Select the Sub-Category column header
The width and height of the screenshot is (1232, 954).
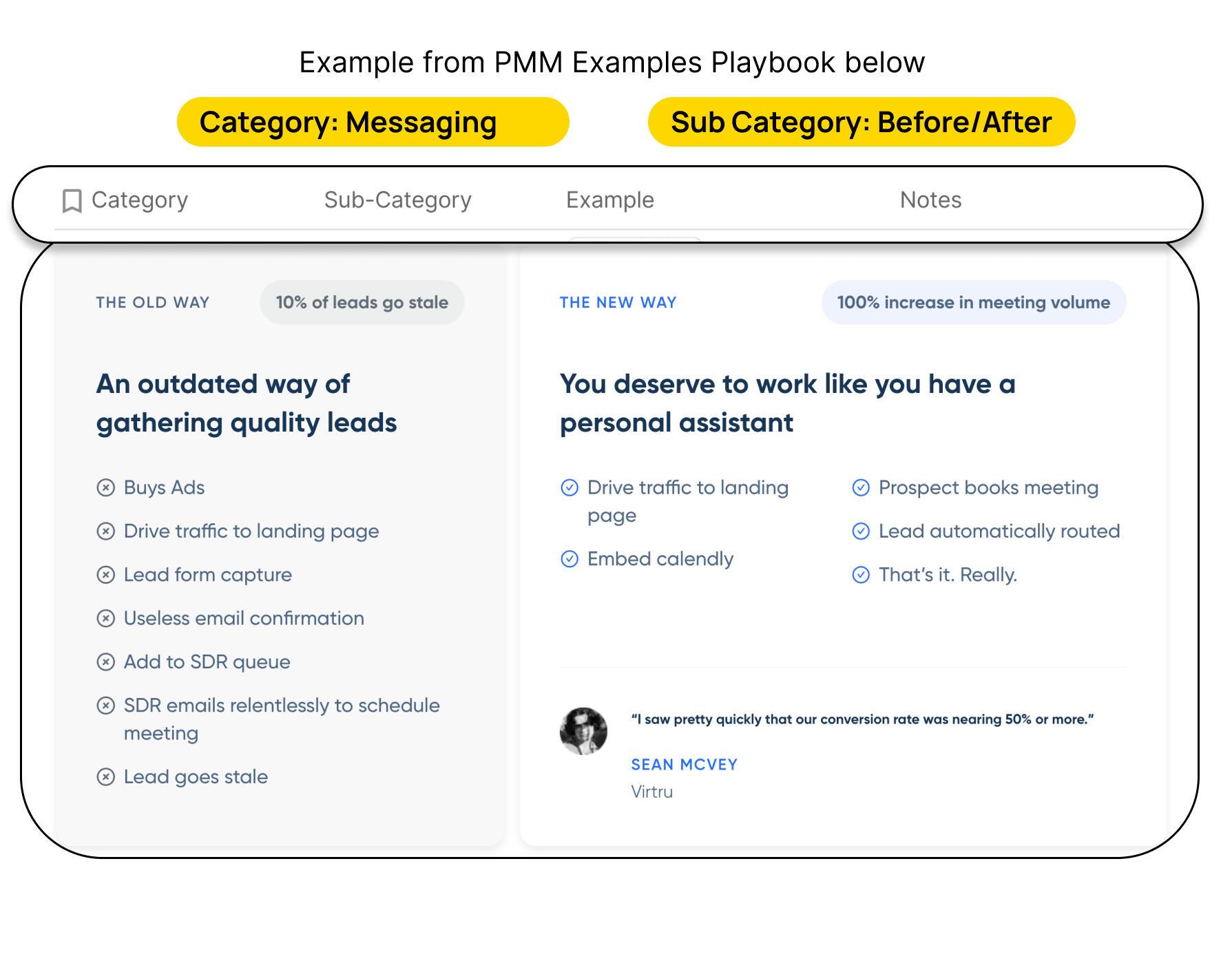tap(397, 200)
